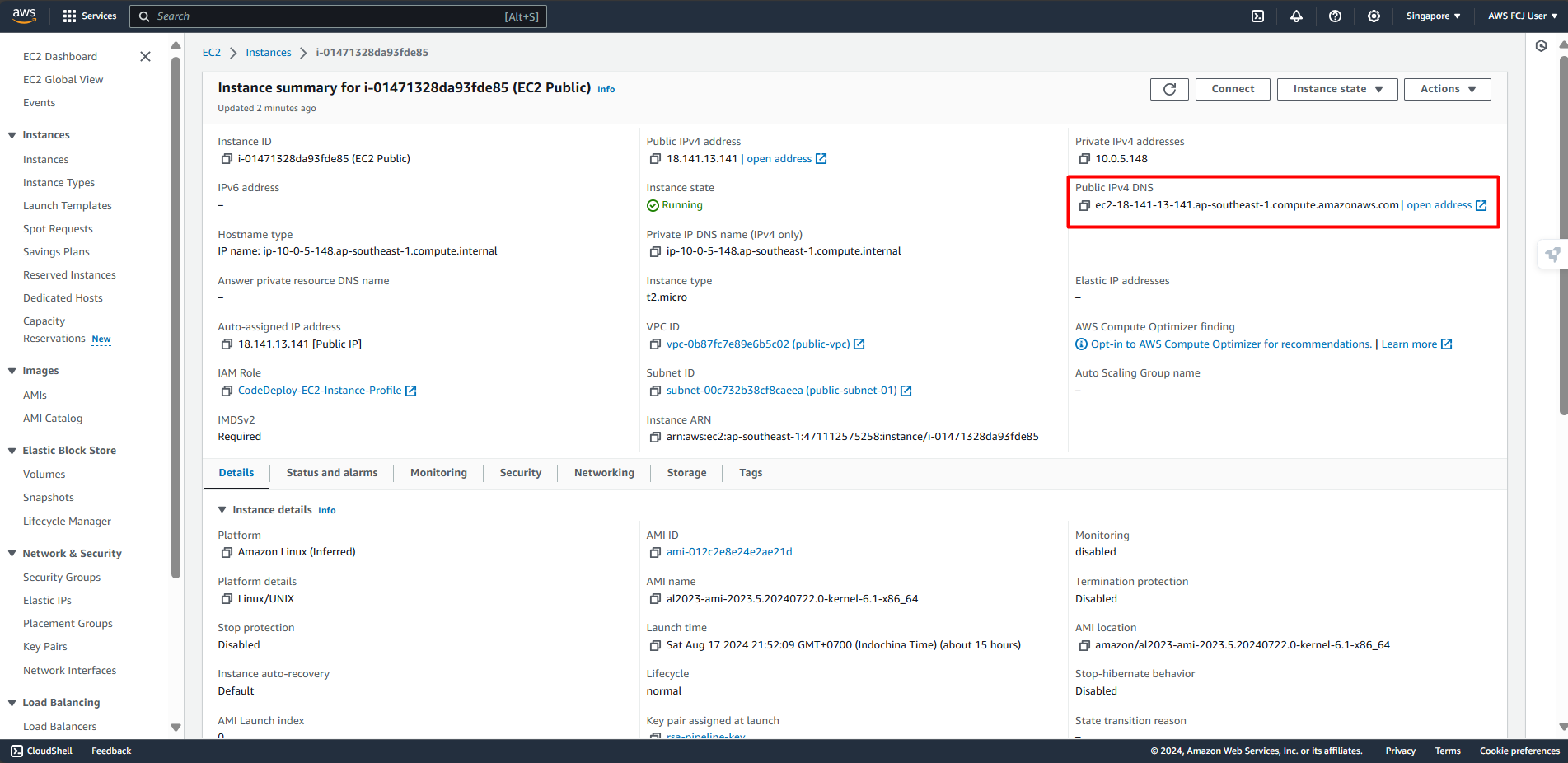Copy the Platform details Linux/UNIX
The width and height of the screenshot is (1568, 763).
click(227, 599)
